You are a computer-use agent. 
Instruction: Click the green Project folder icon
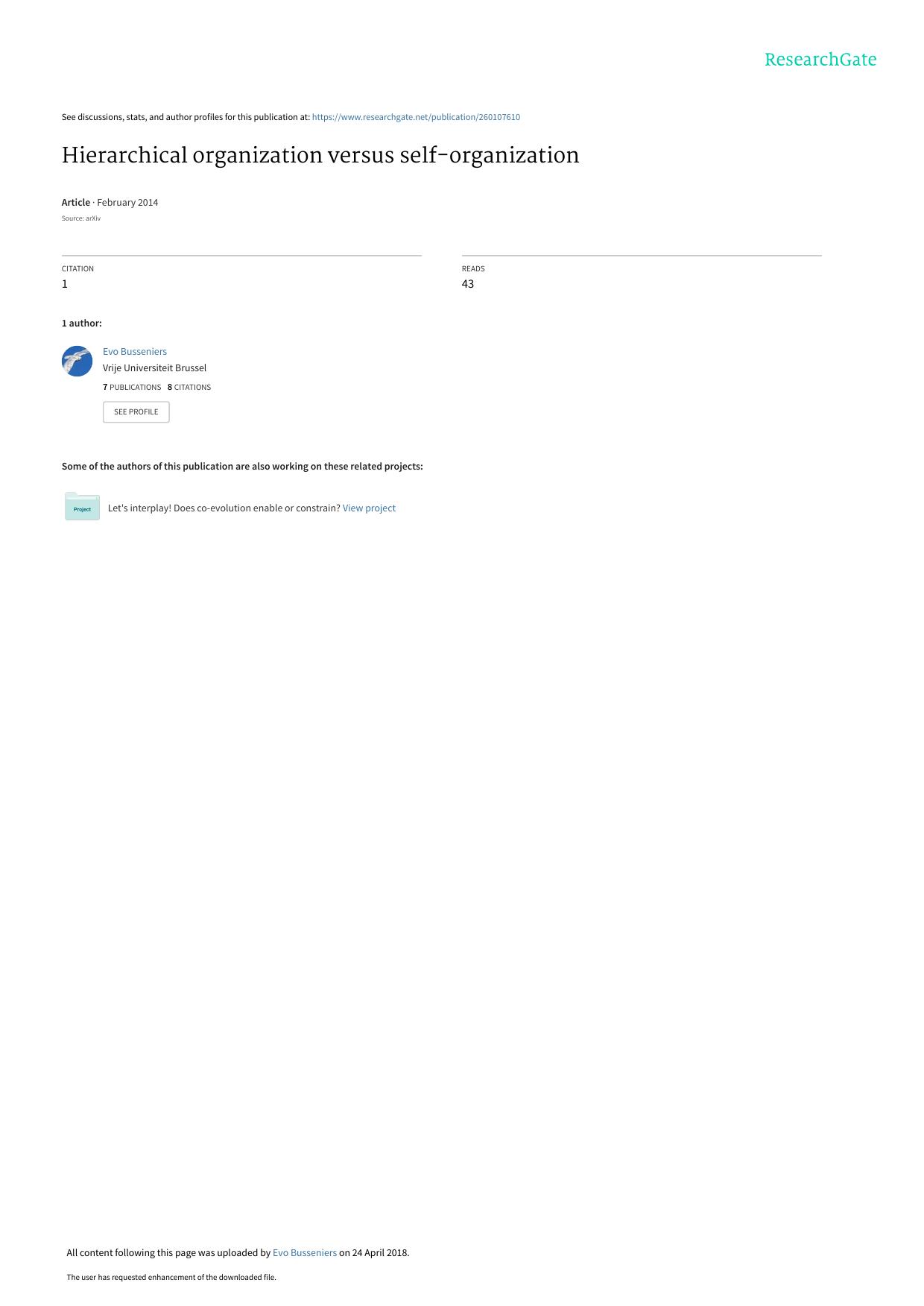coord(82,507)
